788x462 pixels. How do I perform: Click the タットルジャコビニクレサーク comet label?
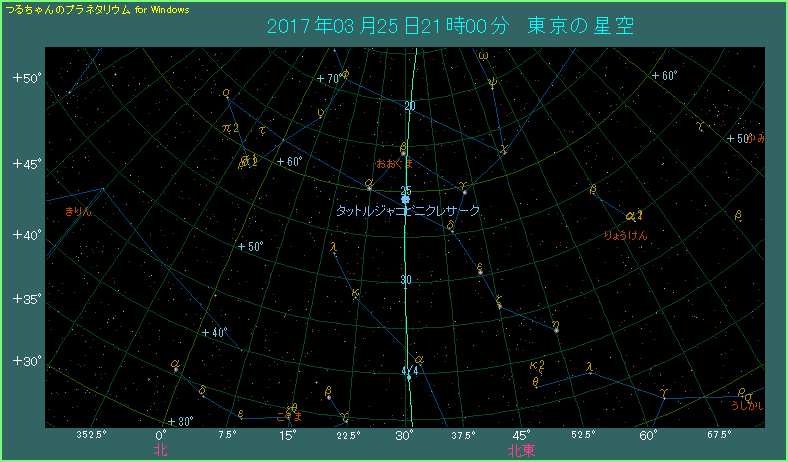point(407,211)
